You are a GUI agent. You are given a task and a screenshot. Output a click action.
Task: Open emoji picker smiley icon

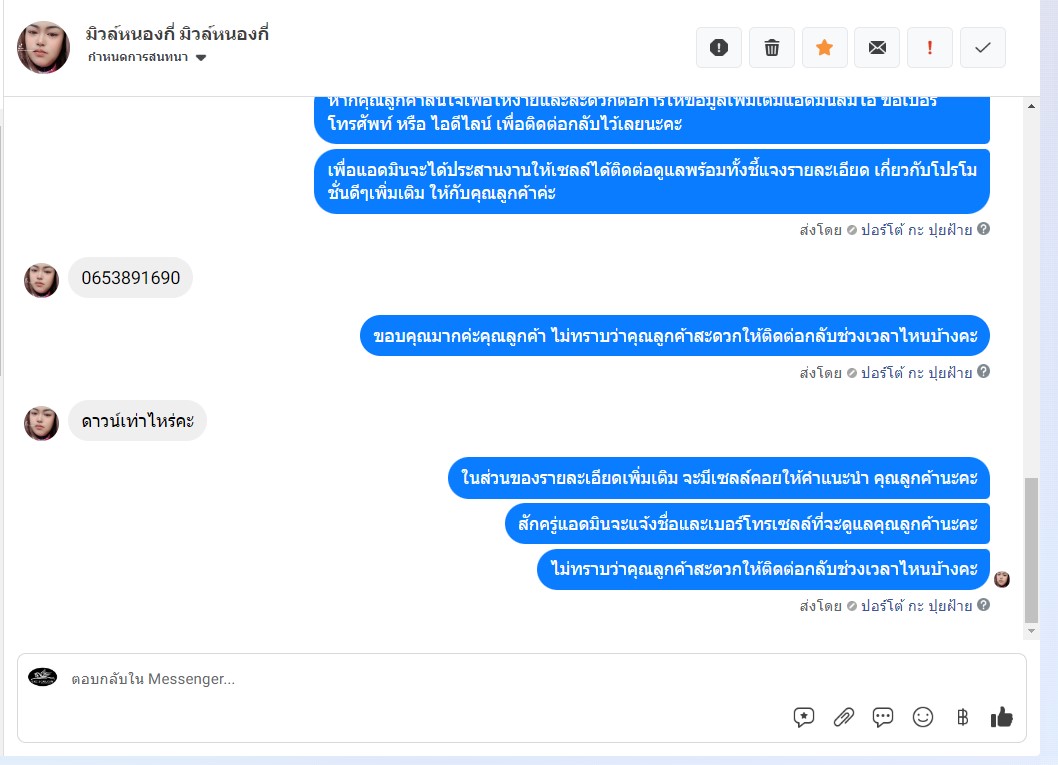coord(922,717)
